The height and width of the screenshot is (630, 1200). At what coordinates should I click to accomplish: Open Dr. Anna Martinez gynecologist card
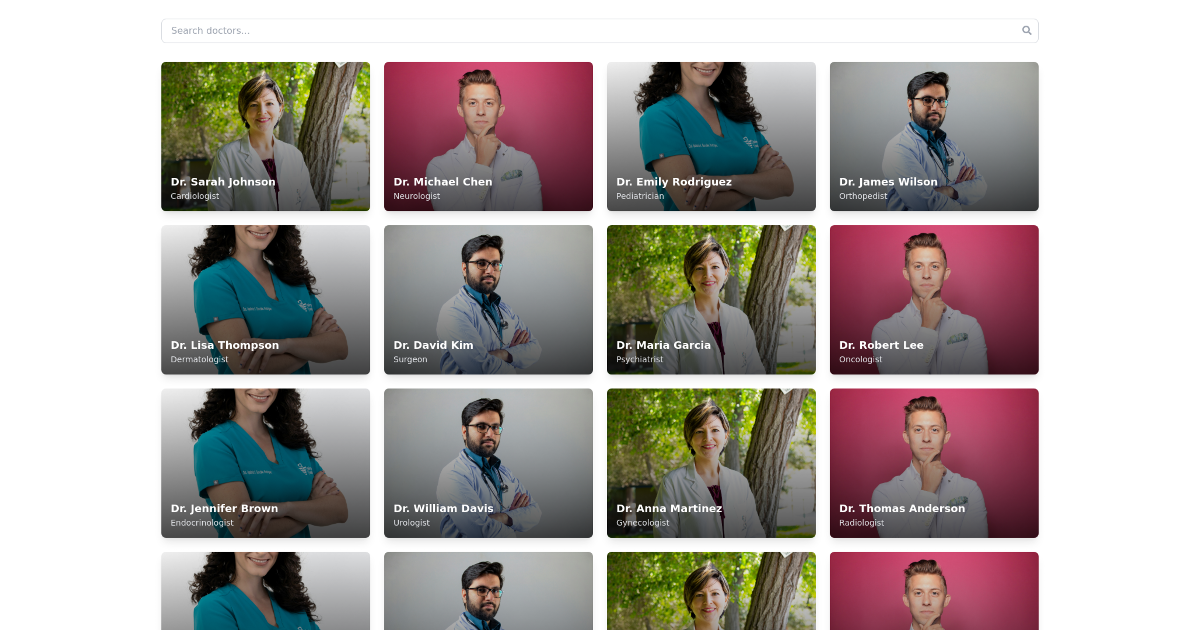711,463
